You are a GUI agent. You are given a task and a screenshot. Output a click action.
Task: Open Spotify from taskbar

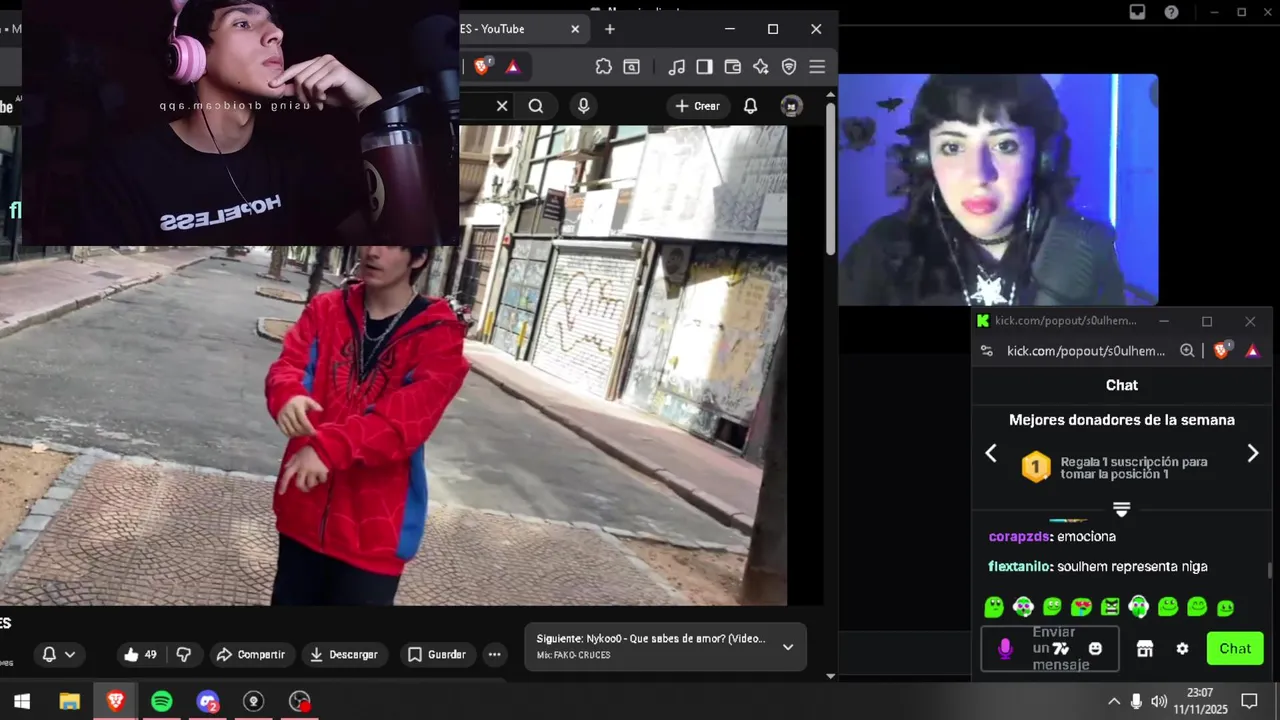click(161, 701)
